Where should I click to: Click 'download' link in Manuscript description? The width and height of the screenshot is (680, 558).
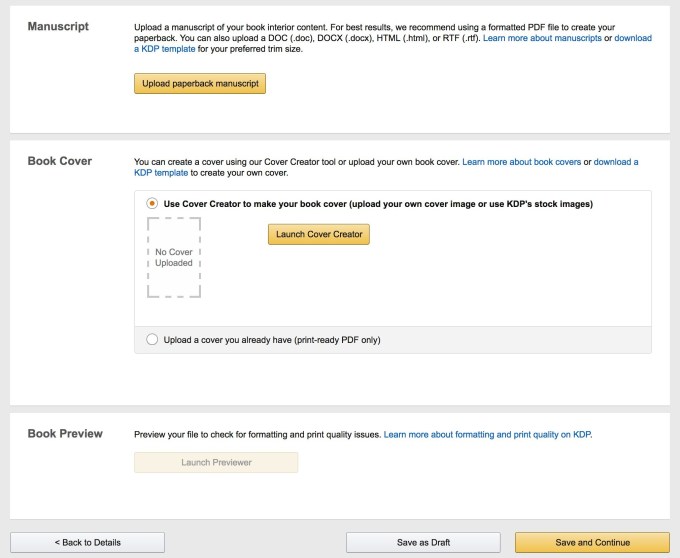[633, 38]
